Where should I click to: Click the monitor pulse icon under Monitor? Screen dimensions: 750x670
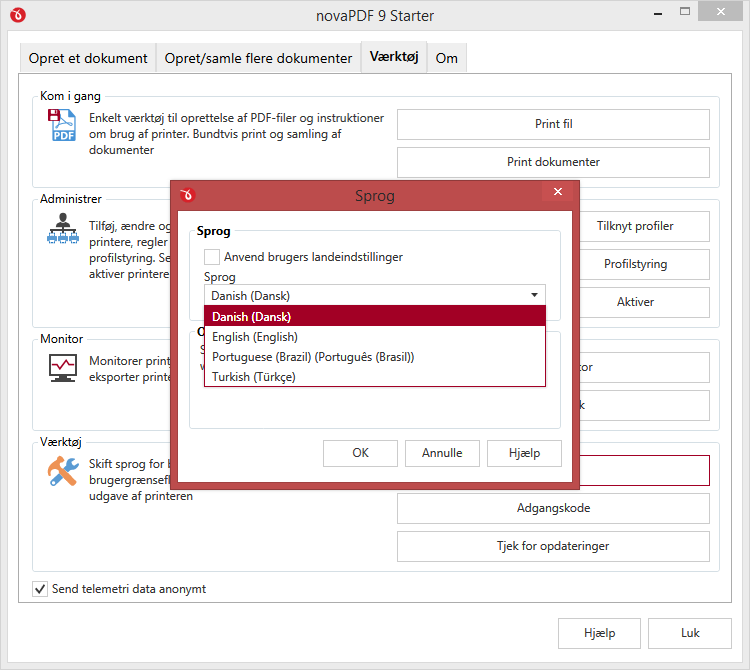click(x=63, y=368)
